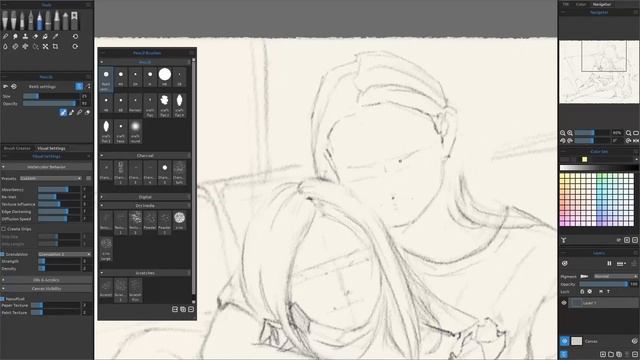Click the flip canvas icon in Navigator

click(x=636, y=140)
